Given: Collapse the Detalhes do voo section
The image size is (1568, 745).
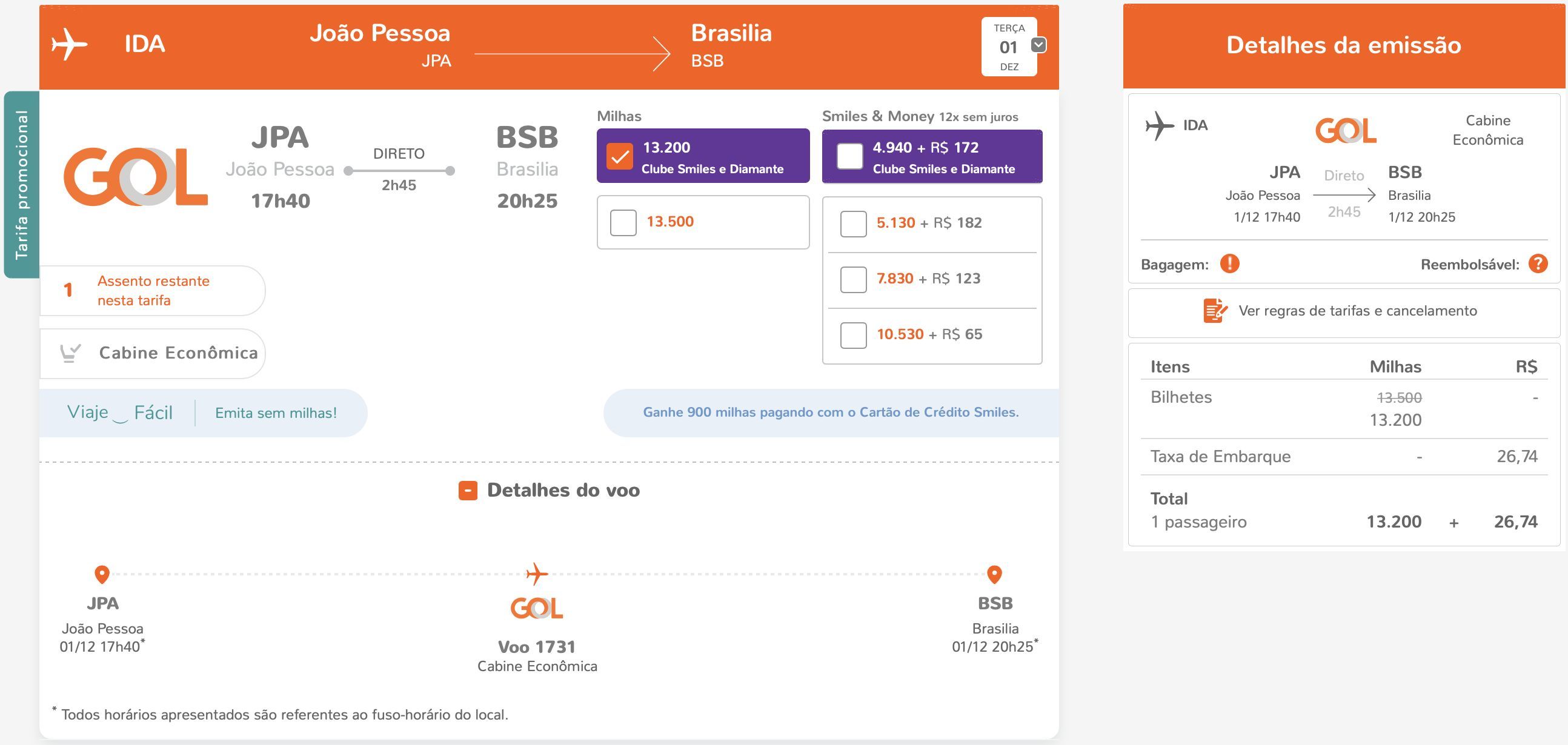Looking at the screenshot, I should (468, 491).
